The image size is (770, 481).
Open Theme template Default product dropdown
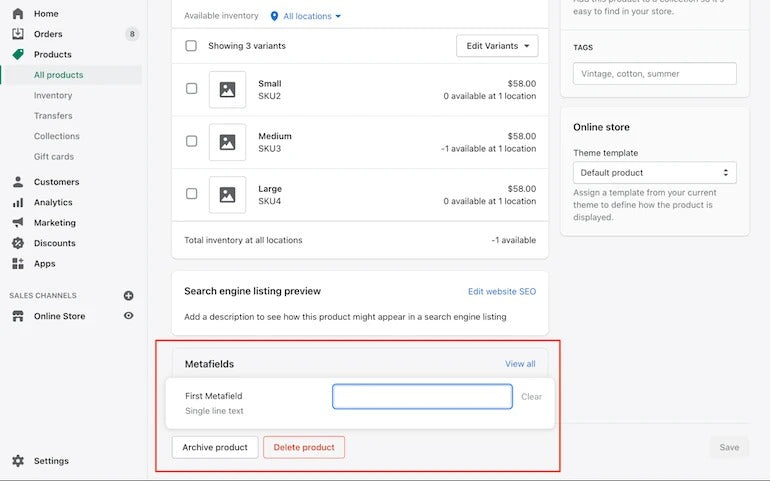pos(654,173)
